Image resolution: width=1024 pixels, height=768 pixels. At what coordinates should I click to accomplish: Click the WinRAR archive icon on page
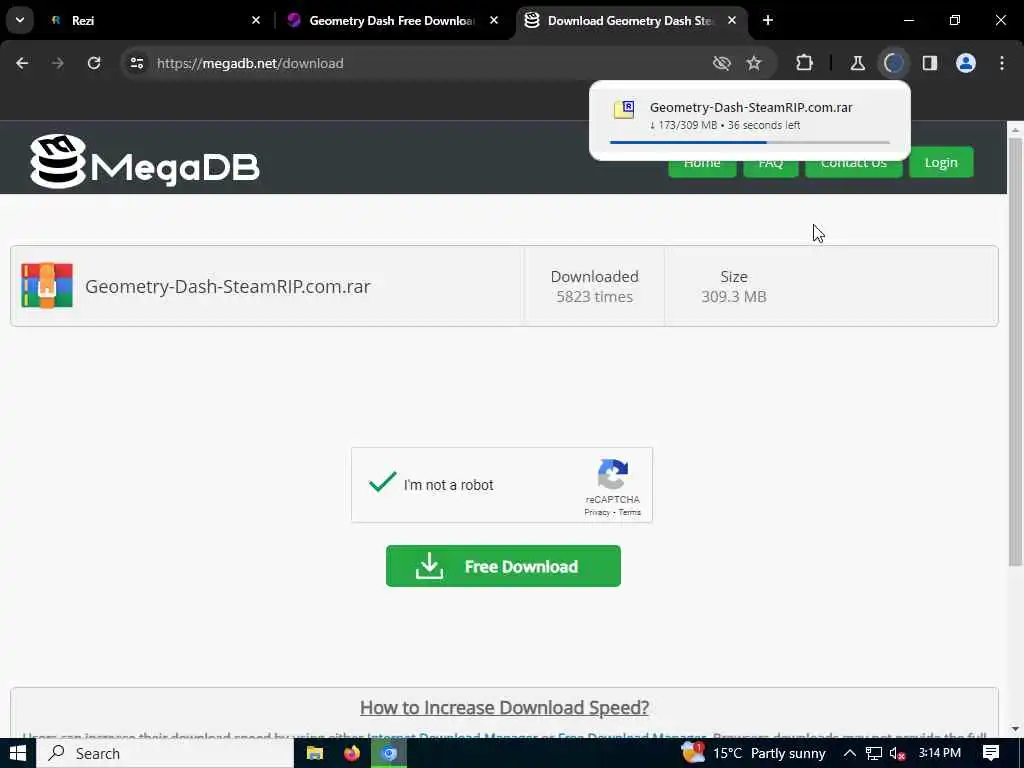(47, 285)
